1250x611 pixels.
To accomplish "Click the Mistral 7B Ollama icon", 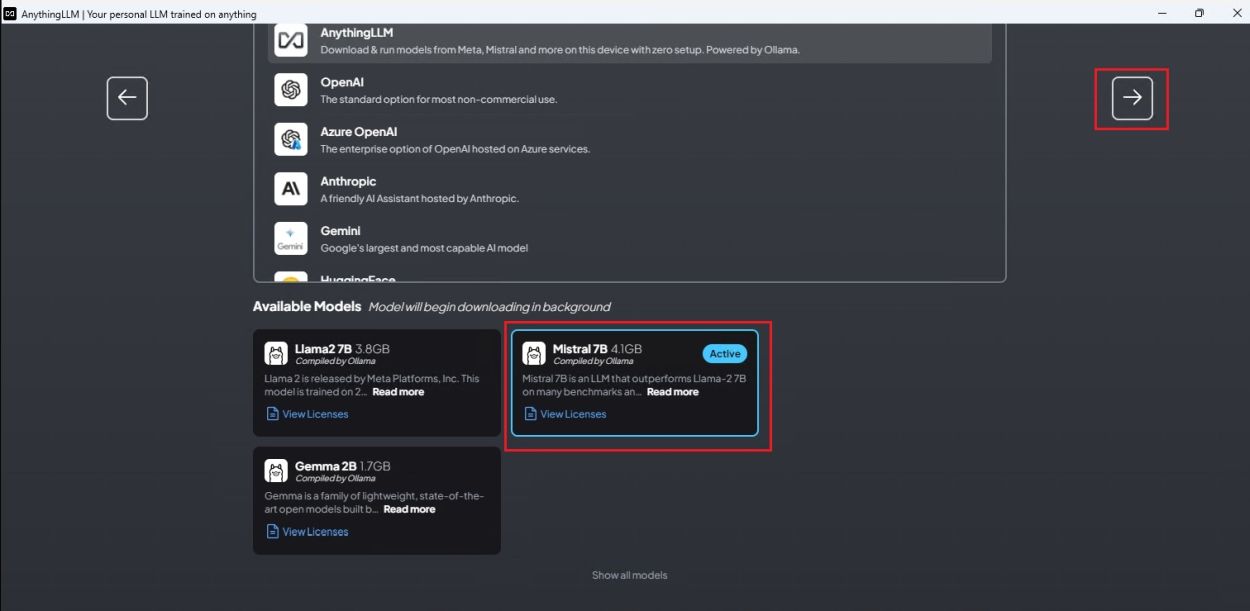I will click(535, 354).
